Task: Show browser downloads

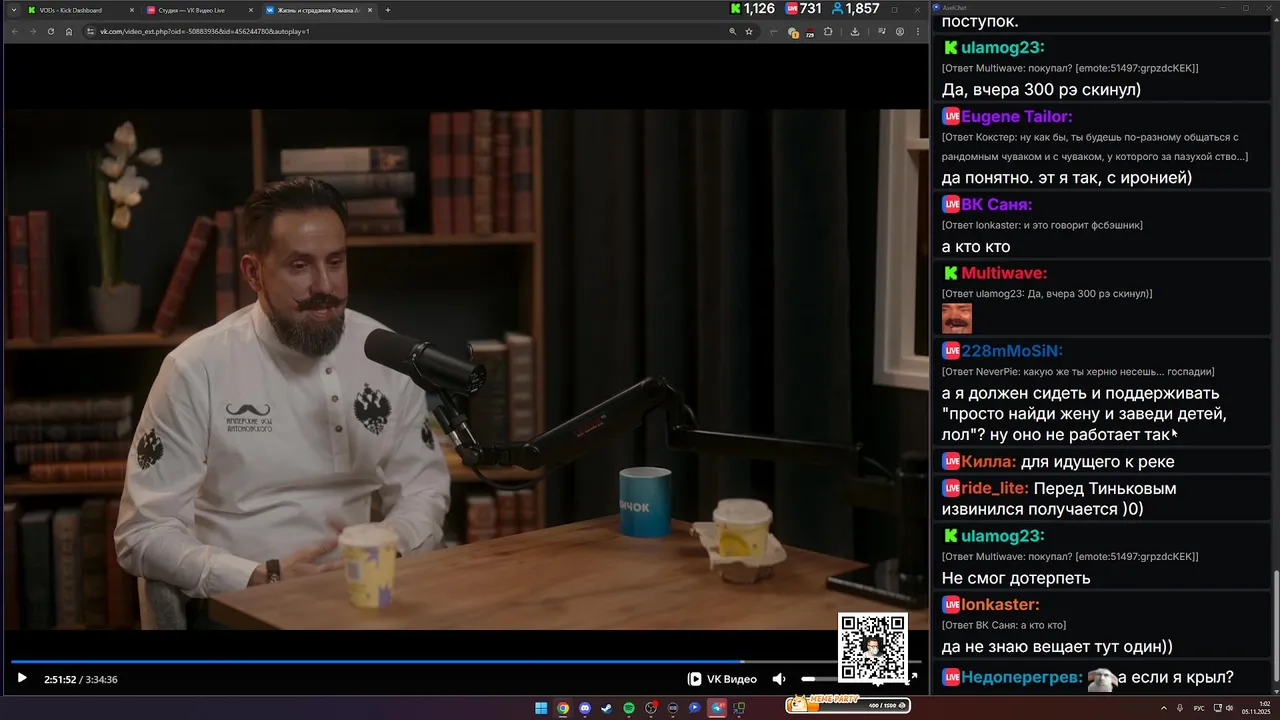Action: coord(855,31)
